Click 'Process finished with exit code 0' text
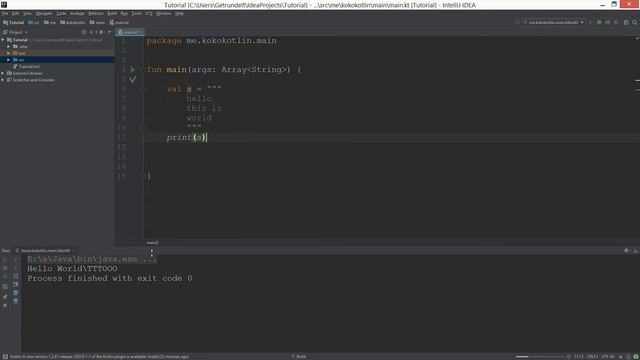 click(109, 278)
